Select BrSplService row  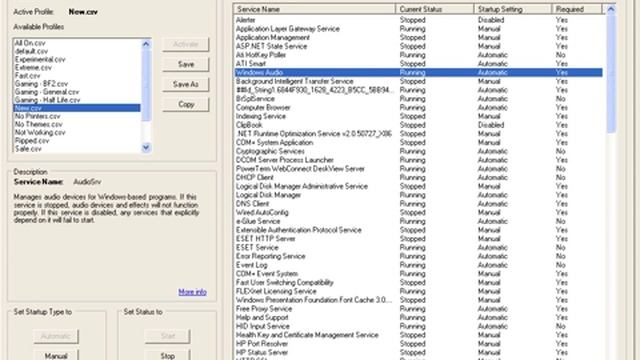[418, 98]
